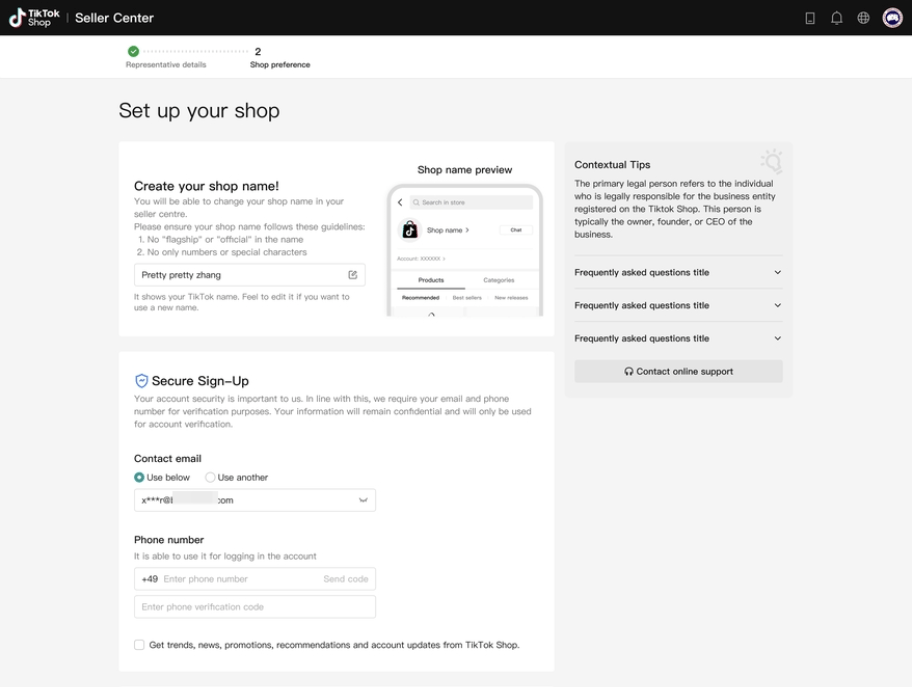Open the notifications bell
Viewport: 912px width, 687px height.
tap(836, 18)
